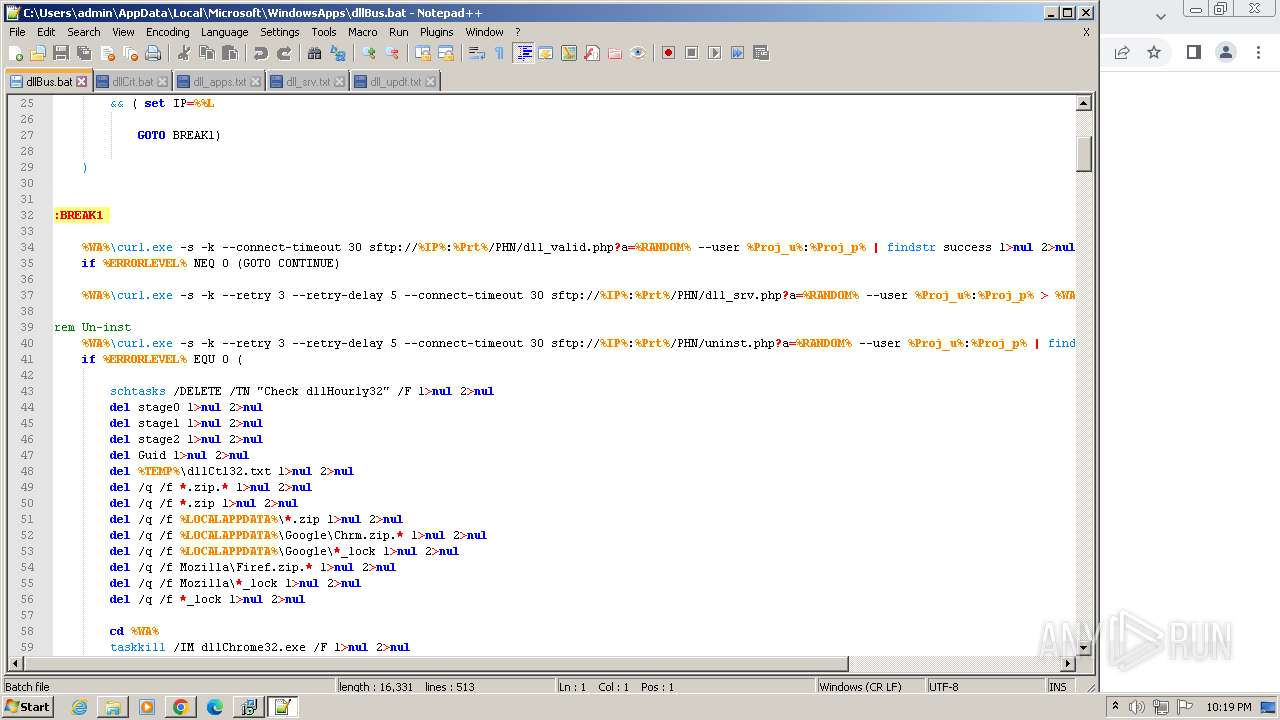Viewport: 1280px width, 720px height.
Task: Click the Save All toolbar icon
Action: pyautogui.click(x=84, y=53)
